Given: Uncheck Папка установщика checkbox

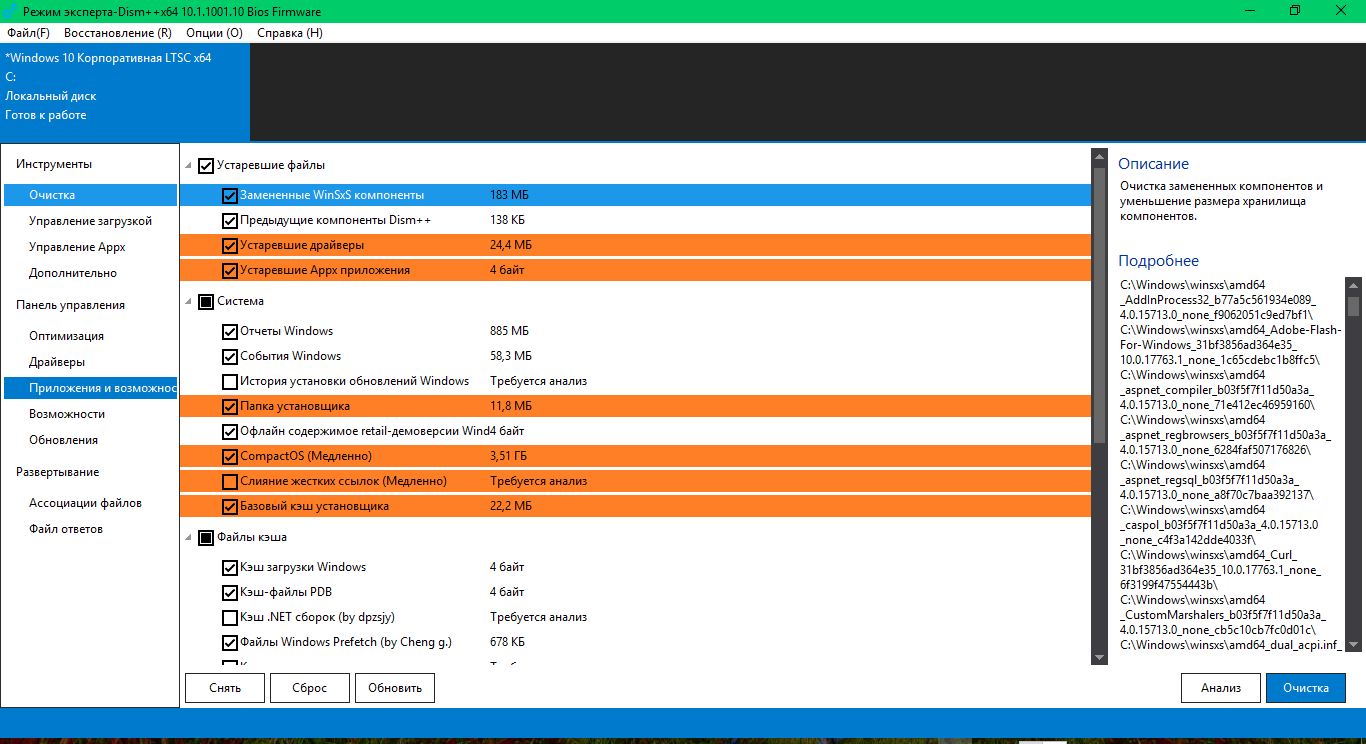Looking at the screenshot, I should (x=229, y=406).
